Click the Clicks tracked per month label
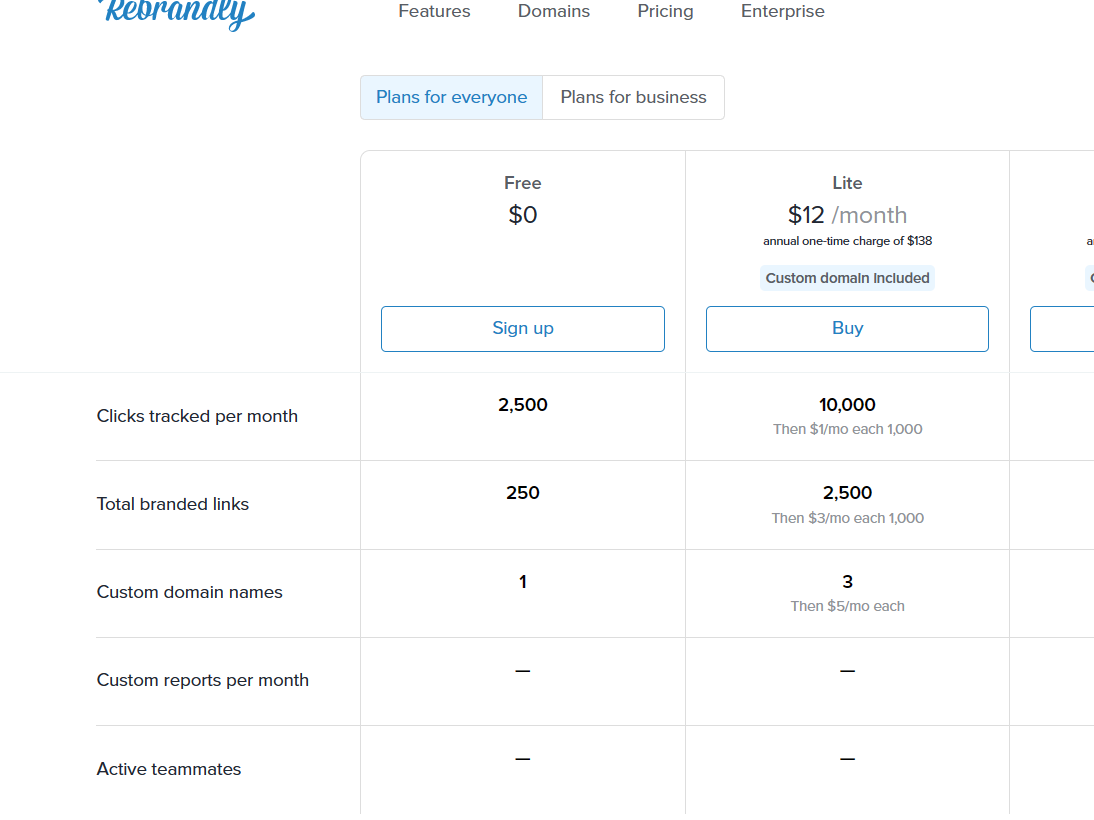Screen dimensions: 1094x820 197,416
